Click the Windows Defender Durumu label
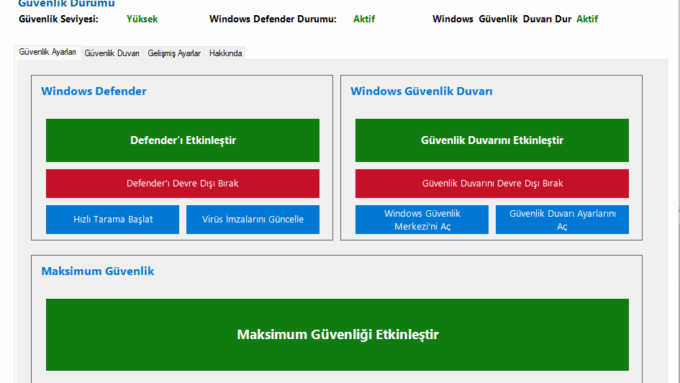680x383 pixels. point(273,19)
